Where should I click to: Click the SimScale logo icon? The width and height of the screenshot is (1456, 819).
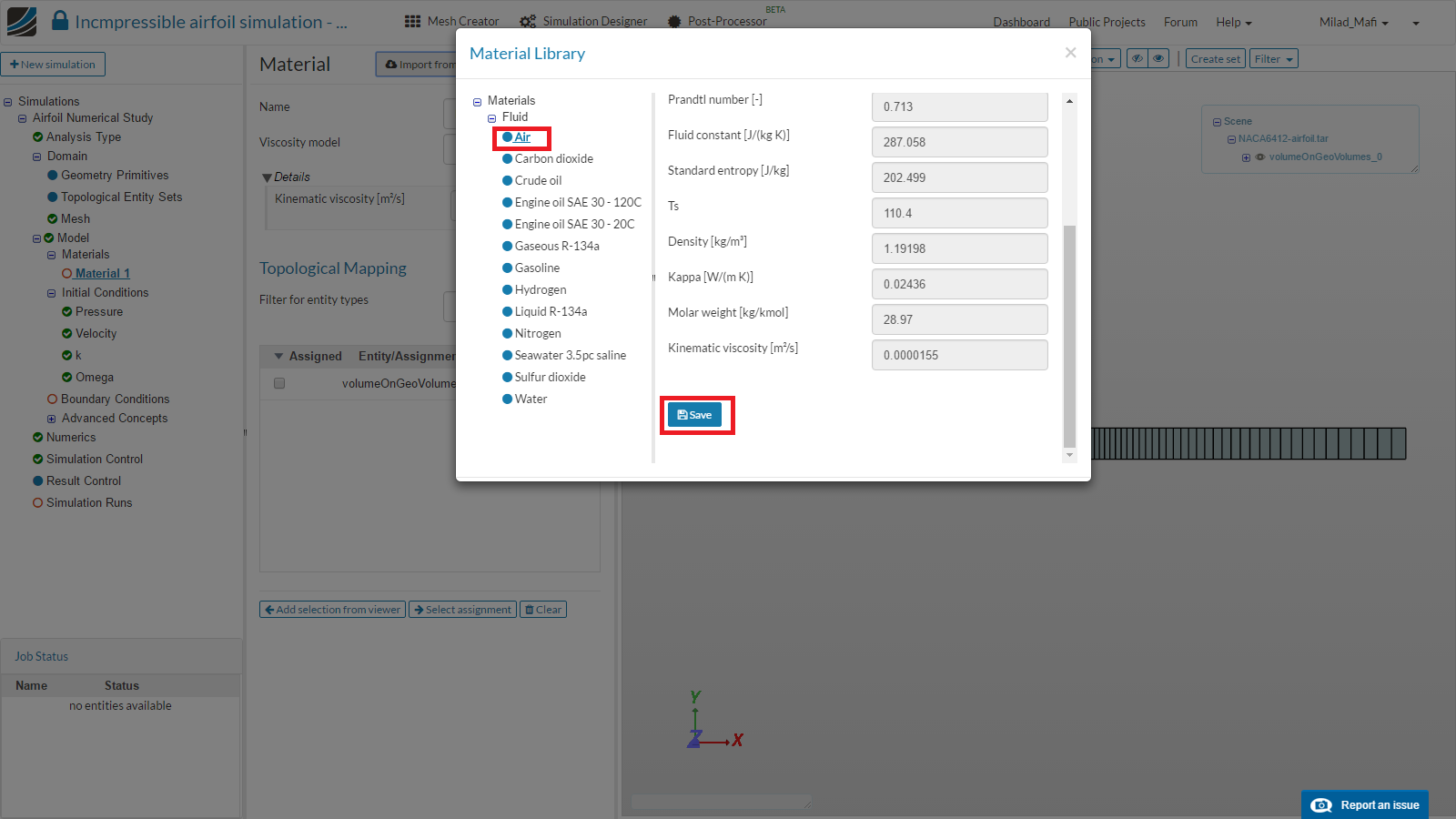(22, 21)
